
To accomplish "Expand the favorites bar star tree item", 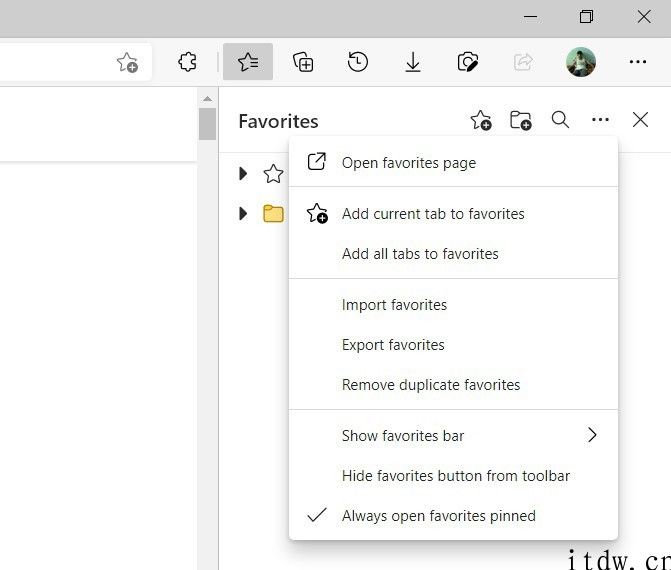I will coord(243,173).
